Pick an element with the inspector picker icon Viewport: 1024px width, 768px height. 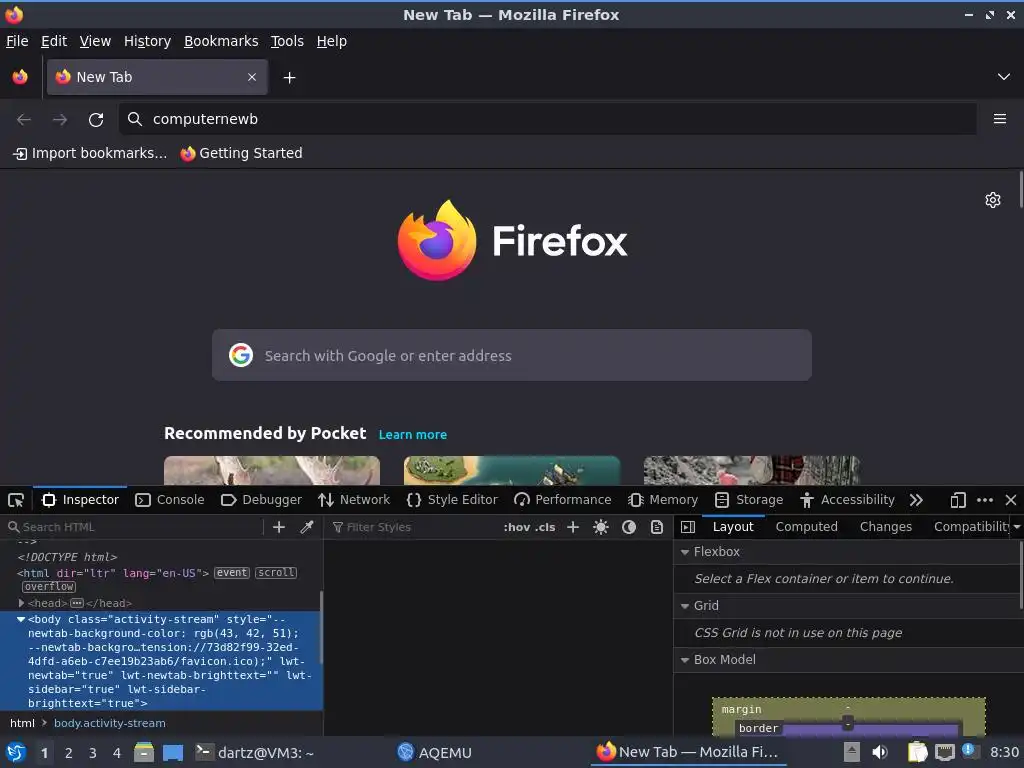[x=16, y=500]
